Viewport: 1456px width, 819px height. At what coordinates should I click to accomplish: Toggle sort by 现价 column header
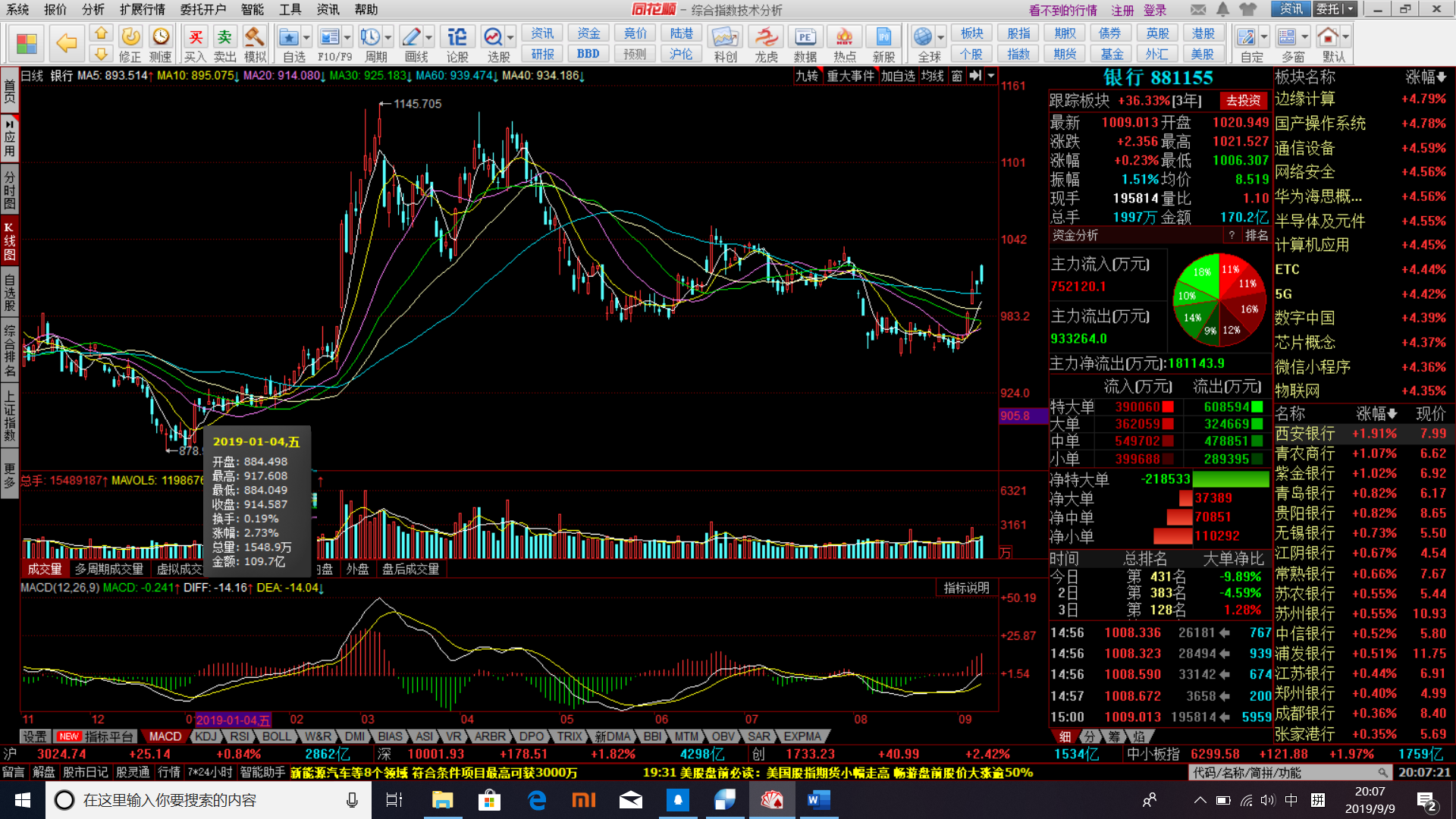pos(1431,413)
